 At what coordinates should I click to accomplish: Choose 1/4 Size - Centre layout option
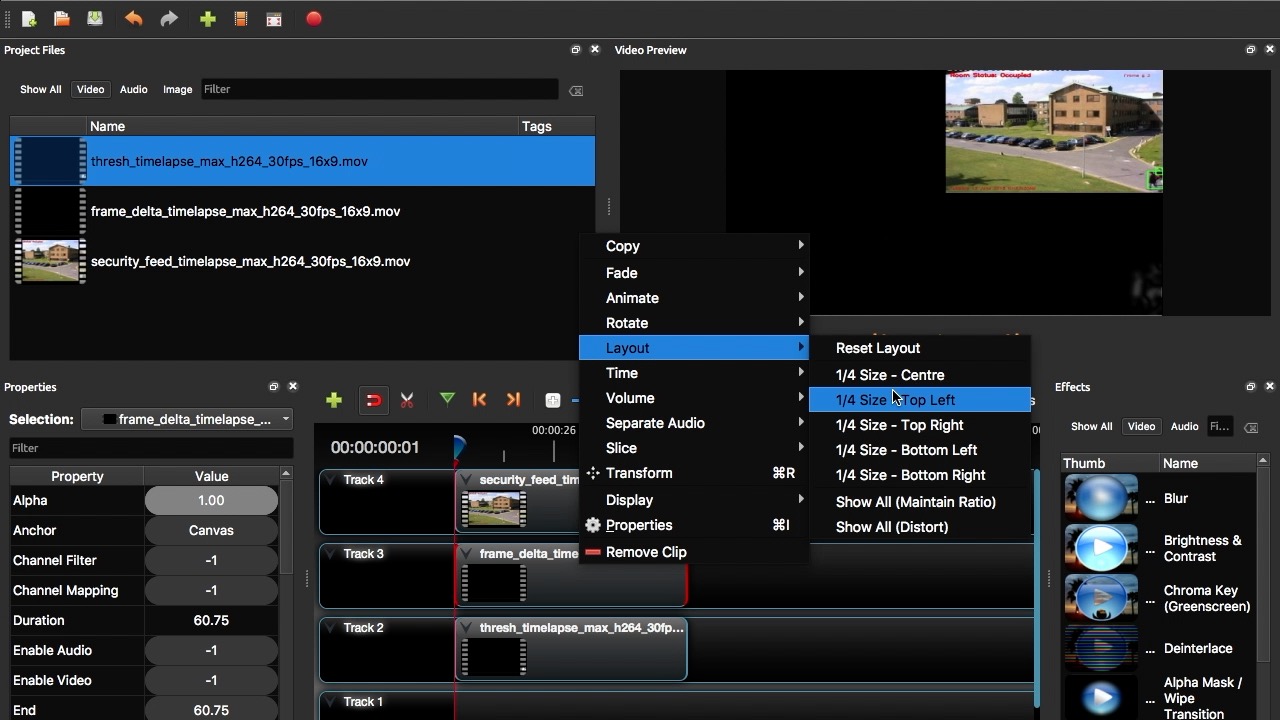coord(889,375)
